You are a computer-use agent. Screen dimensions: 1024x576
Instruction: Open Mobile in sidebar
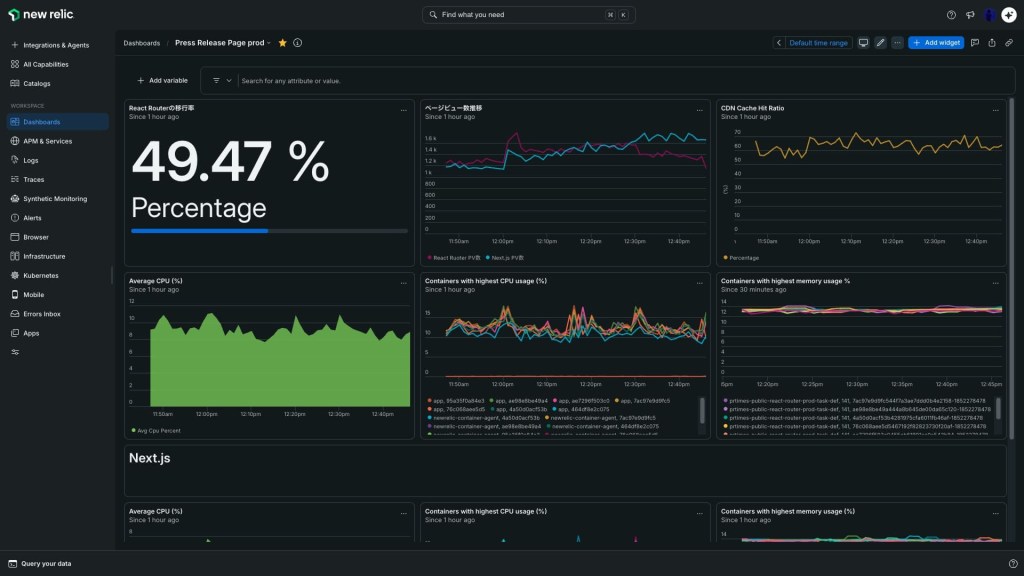[57, 295]
